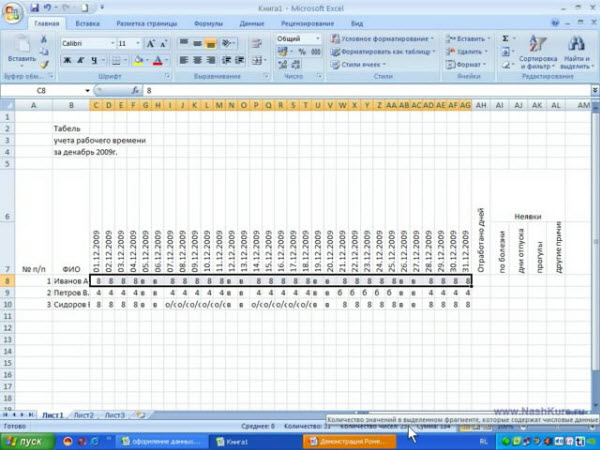This screenshot has width=600, height=450.
Task: Open the Calibri font name dropdown
Action: 112,44
